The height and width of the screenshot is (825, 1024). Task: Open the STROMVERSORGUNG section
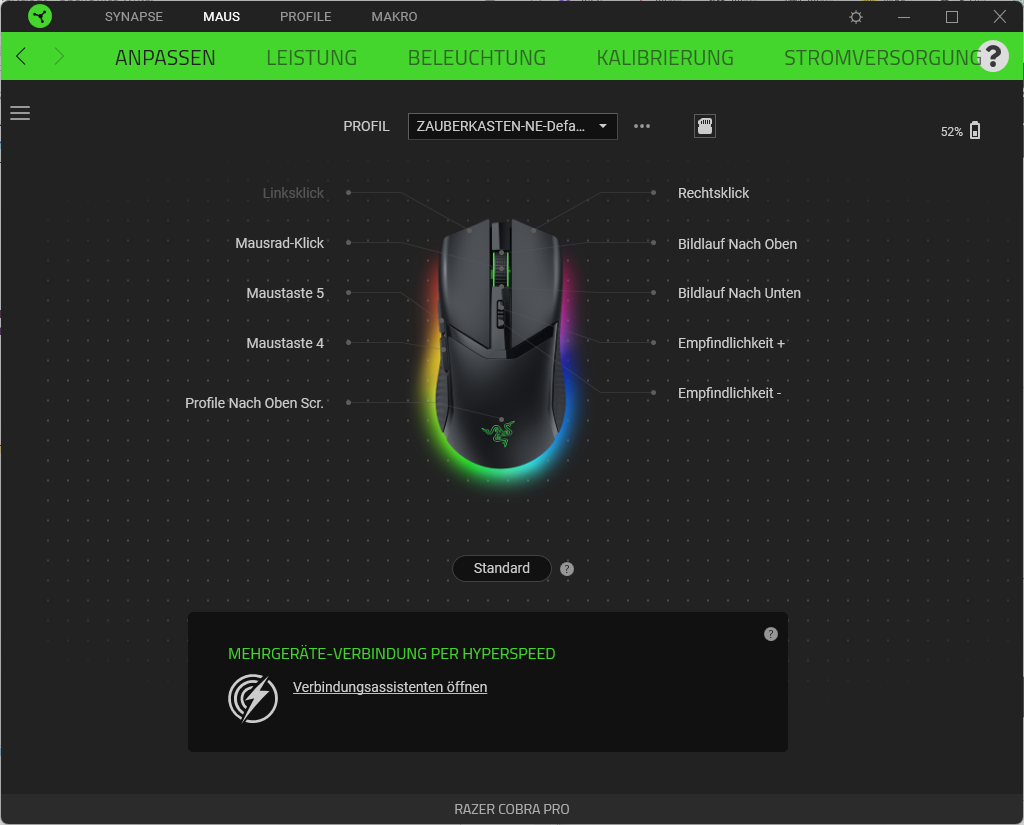point(882,57)
